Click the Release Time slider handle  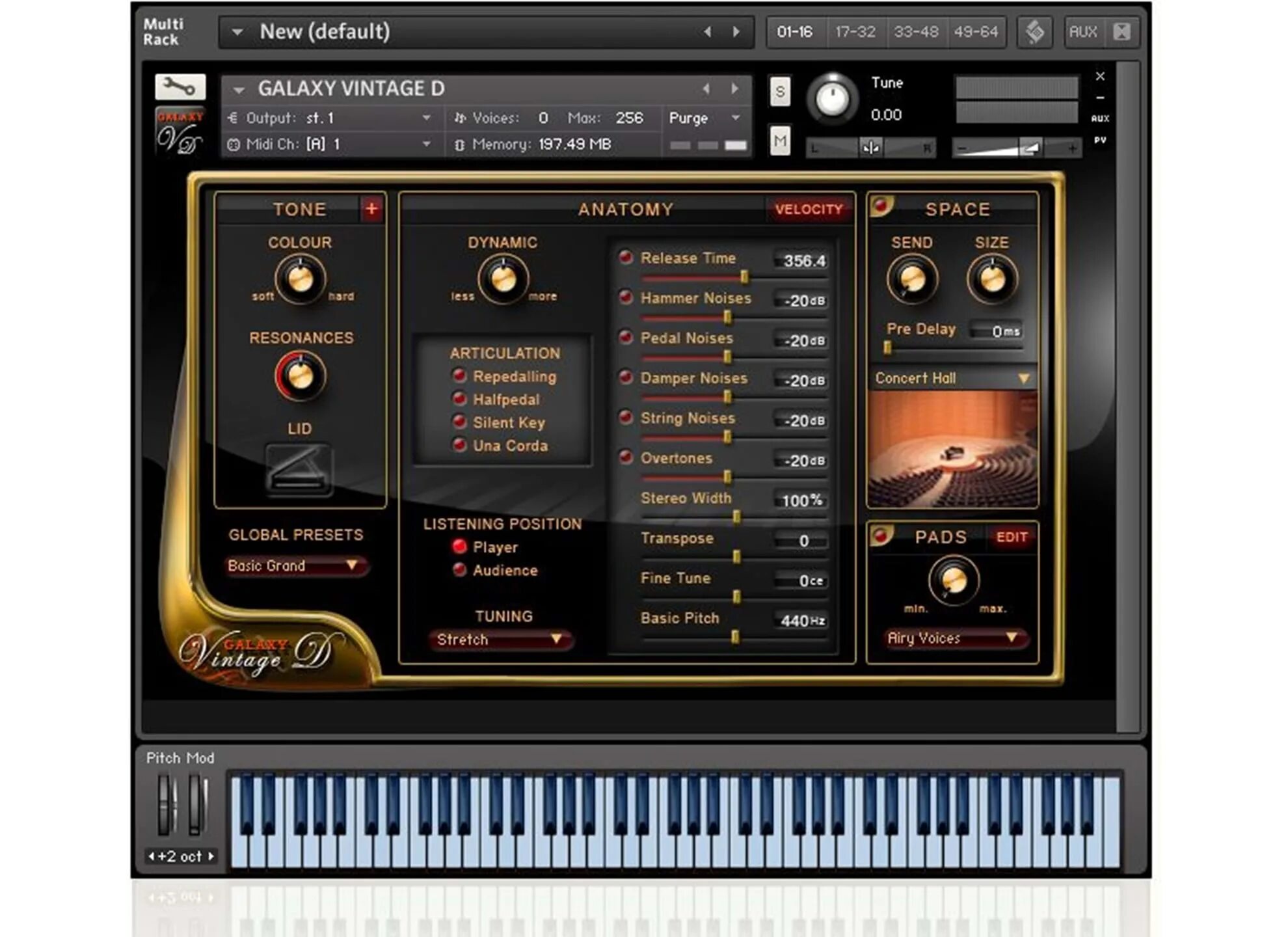click(x=744, y=277)
